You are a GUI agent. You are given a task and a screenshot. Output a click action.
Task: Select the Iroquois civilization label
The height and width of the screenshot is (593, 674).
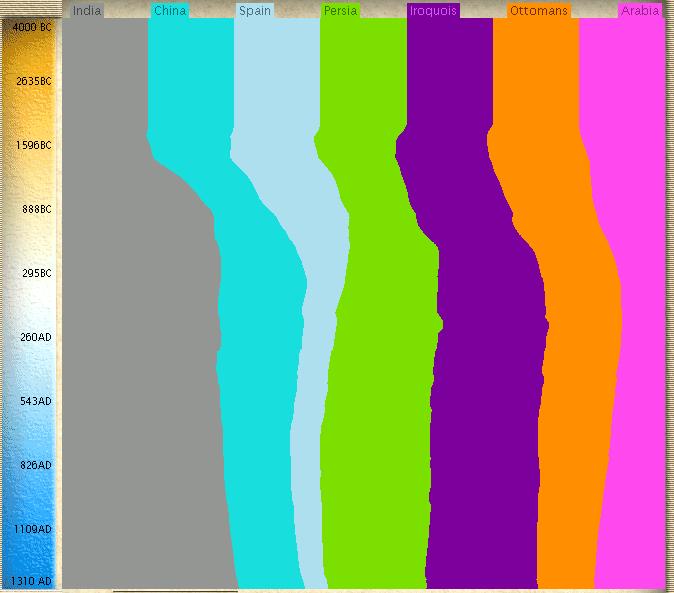(x=433, y=11)
